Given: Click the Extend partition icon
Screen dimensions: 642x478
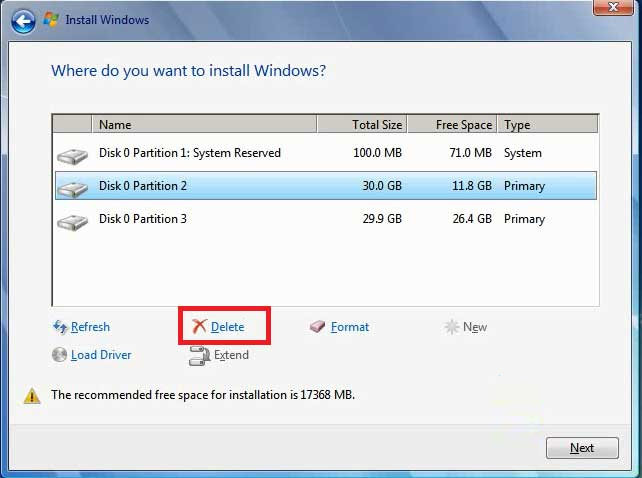Looking at the screenshot, I should (x=199, y=355).
